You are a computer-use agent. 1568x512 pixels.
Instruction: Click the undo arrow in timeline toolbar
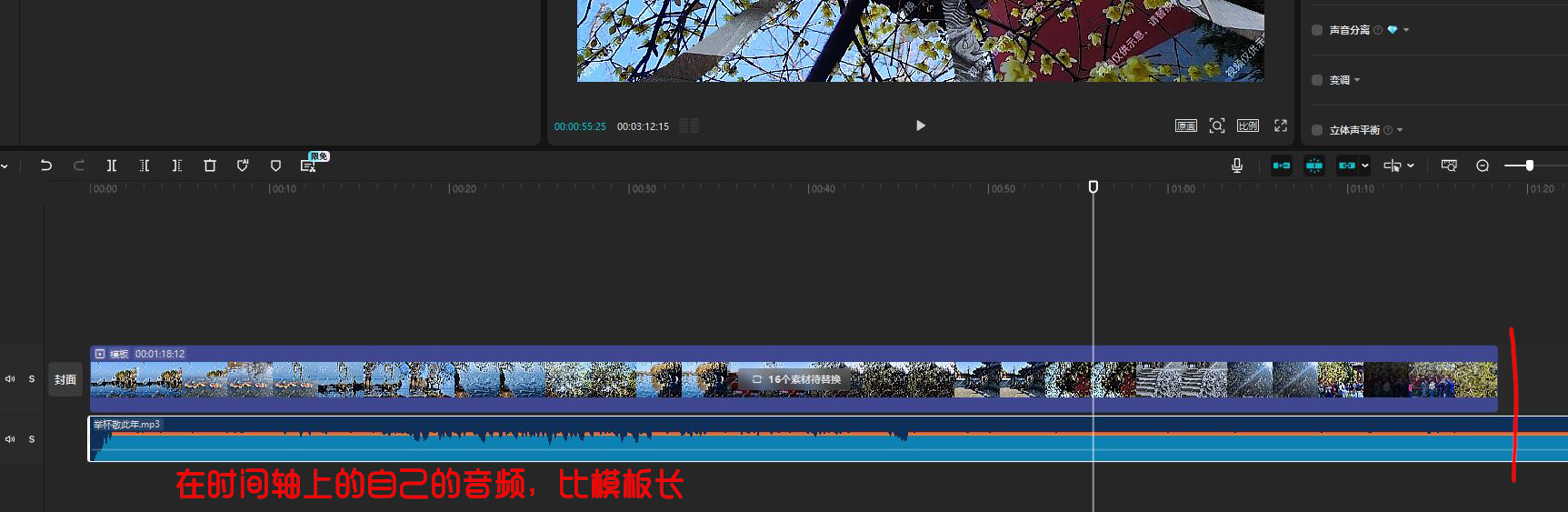(46, 166)
